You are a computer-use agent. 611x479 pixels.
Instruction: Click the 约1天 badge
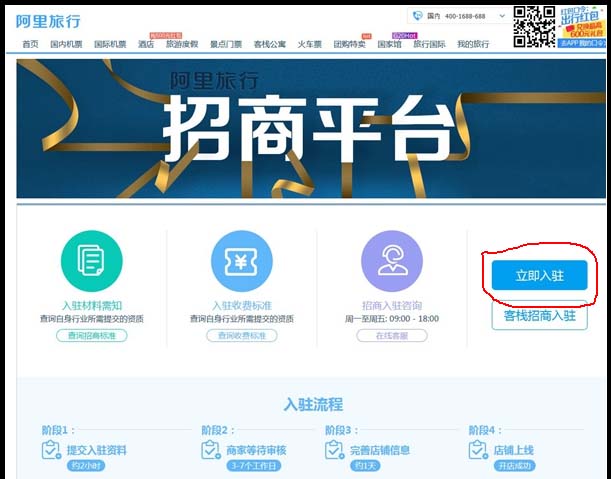tap(365, 466)
